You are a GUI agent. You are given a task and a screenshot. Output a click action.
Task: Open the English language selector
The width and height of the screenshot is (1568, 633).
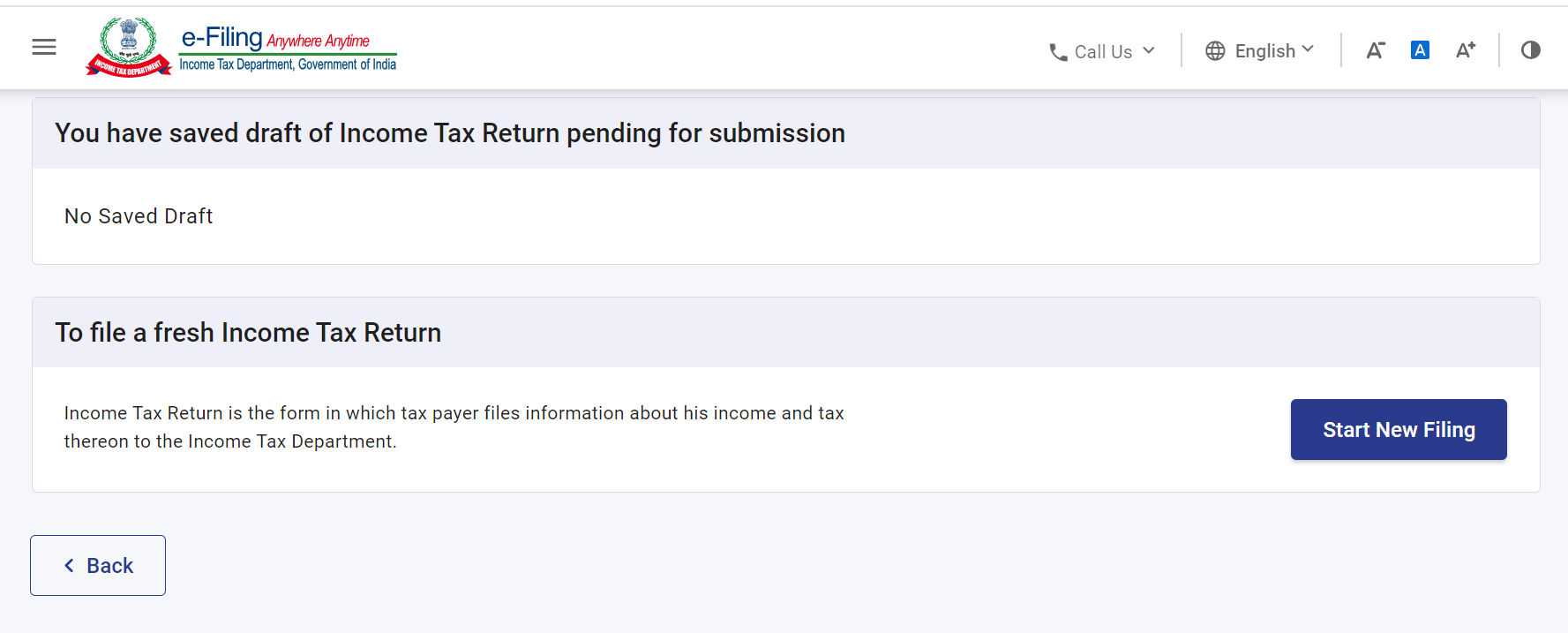[1264, 51]
